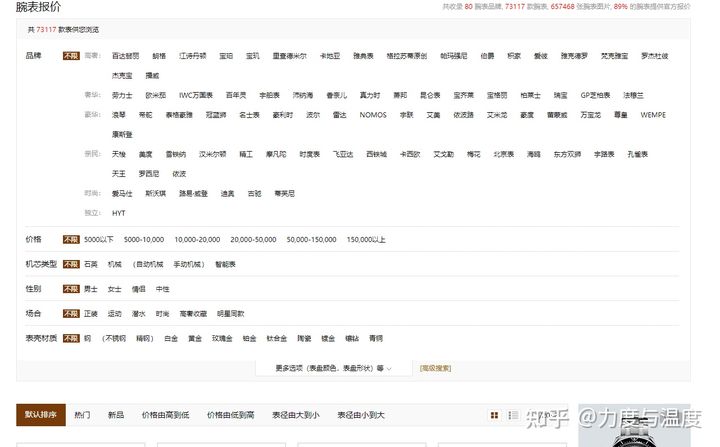Sort by 价格由高到低
720x447 pixels.
coord(165,415)
